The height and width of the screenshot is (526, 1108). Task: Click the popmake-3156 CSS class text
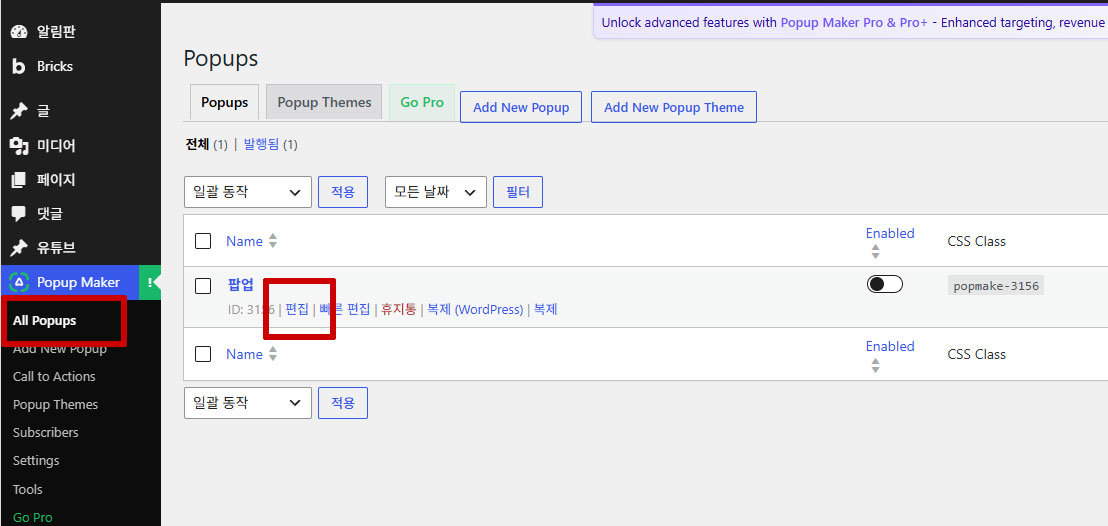pyautogui.click(x=996, y=286)
